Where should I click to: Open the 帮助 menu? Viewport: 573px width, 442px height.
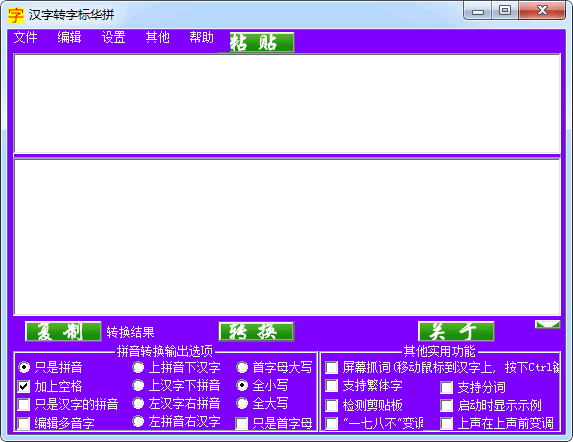[201, 37]
